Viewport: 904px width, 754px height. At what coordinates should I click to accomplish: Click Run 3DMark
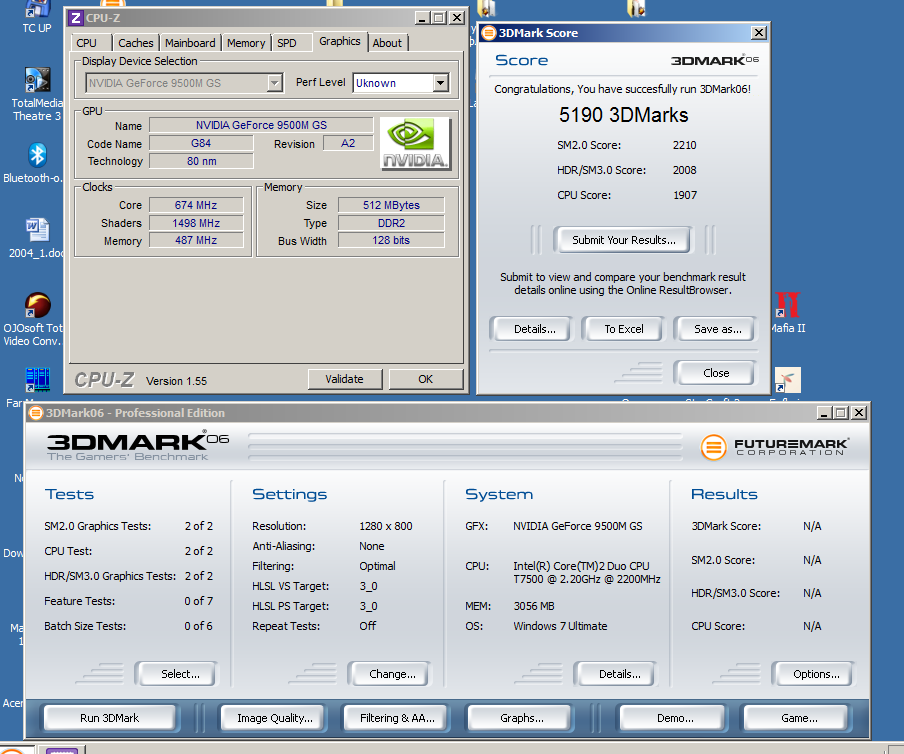(110, 718)
